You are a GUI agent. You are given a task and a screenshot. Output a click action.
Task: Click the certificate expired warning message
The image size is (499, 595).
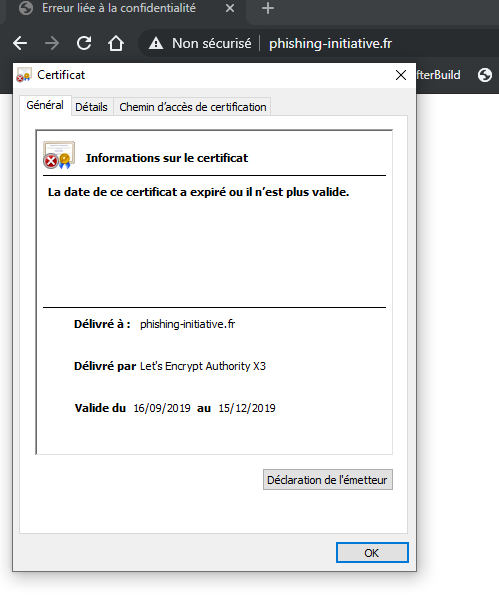(x=198, y=192)
